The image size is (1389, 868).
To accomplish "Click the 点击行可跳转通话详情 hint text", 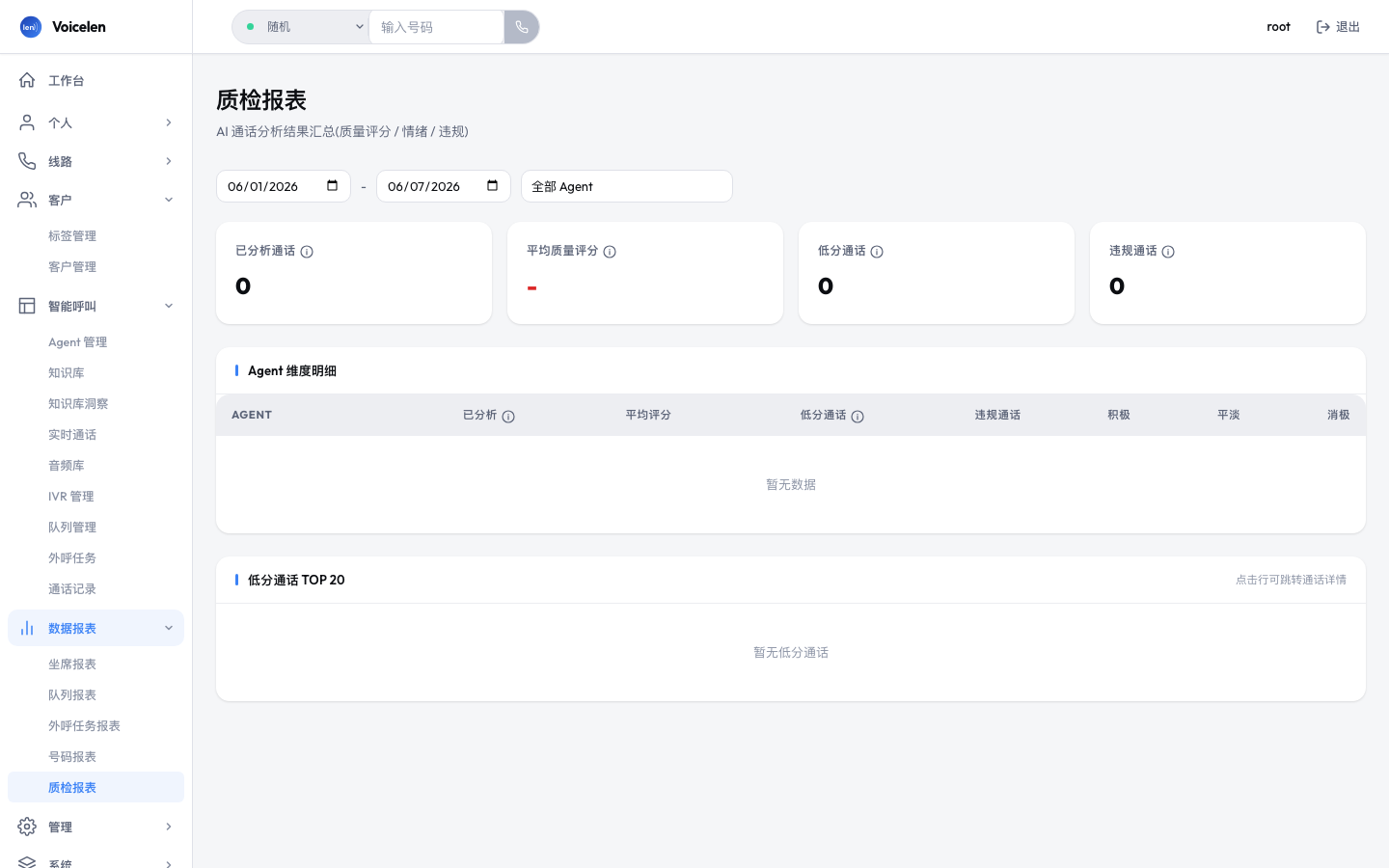I will coord(1291,580).
